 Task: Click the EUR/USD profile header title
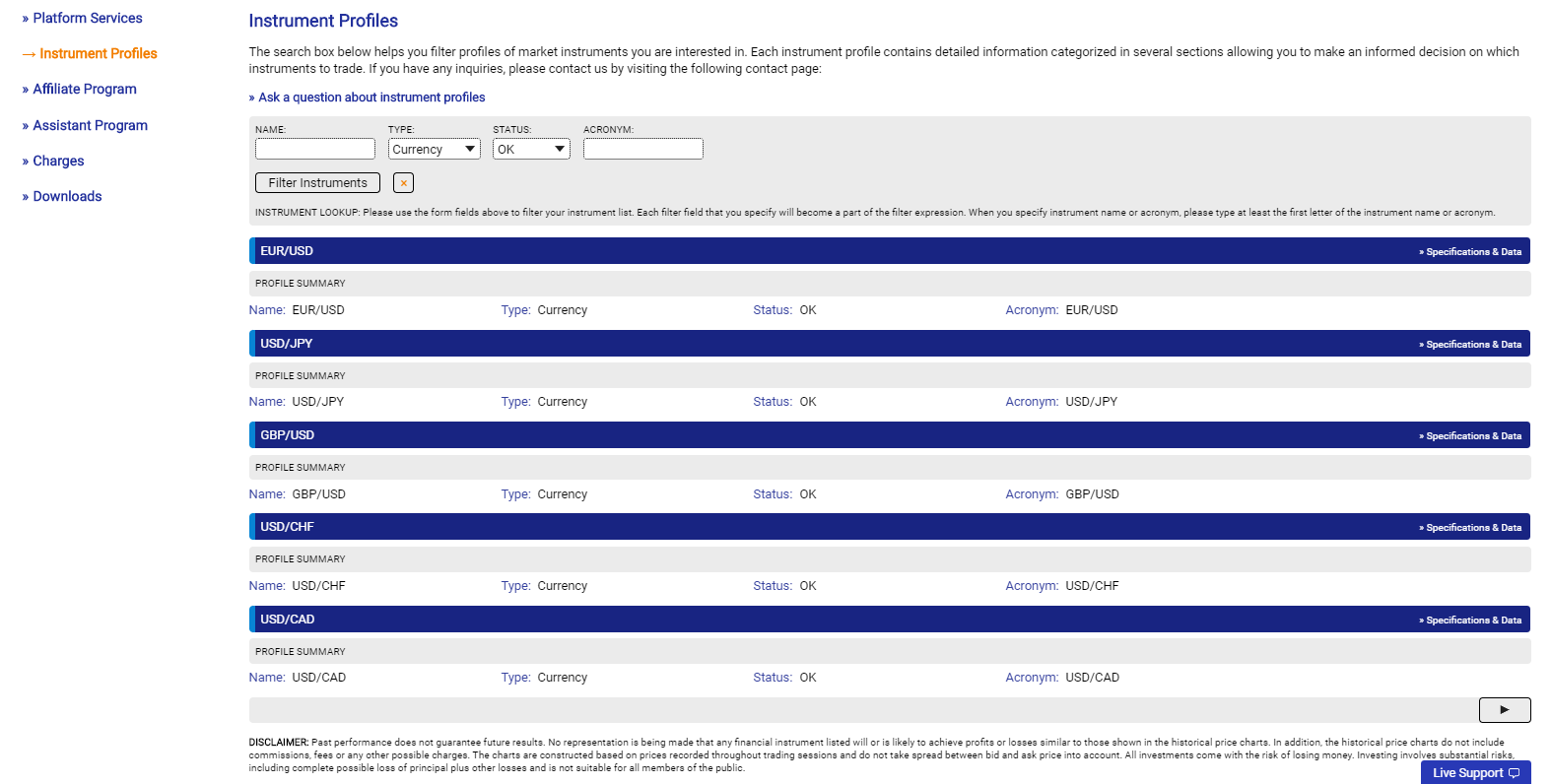pos(287,251)
